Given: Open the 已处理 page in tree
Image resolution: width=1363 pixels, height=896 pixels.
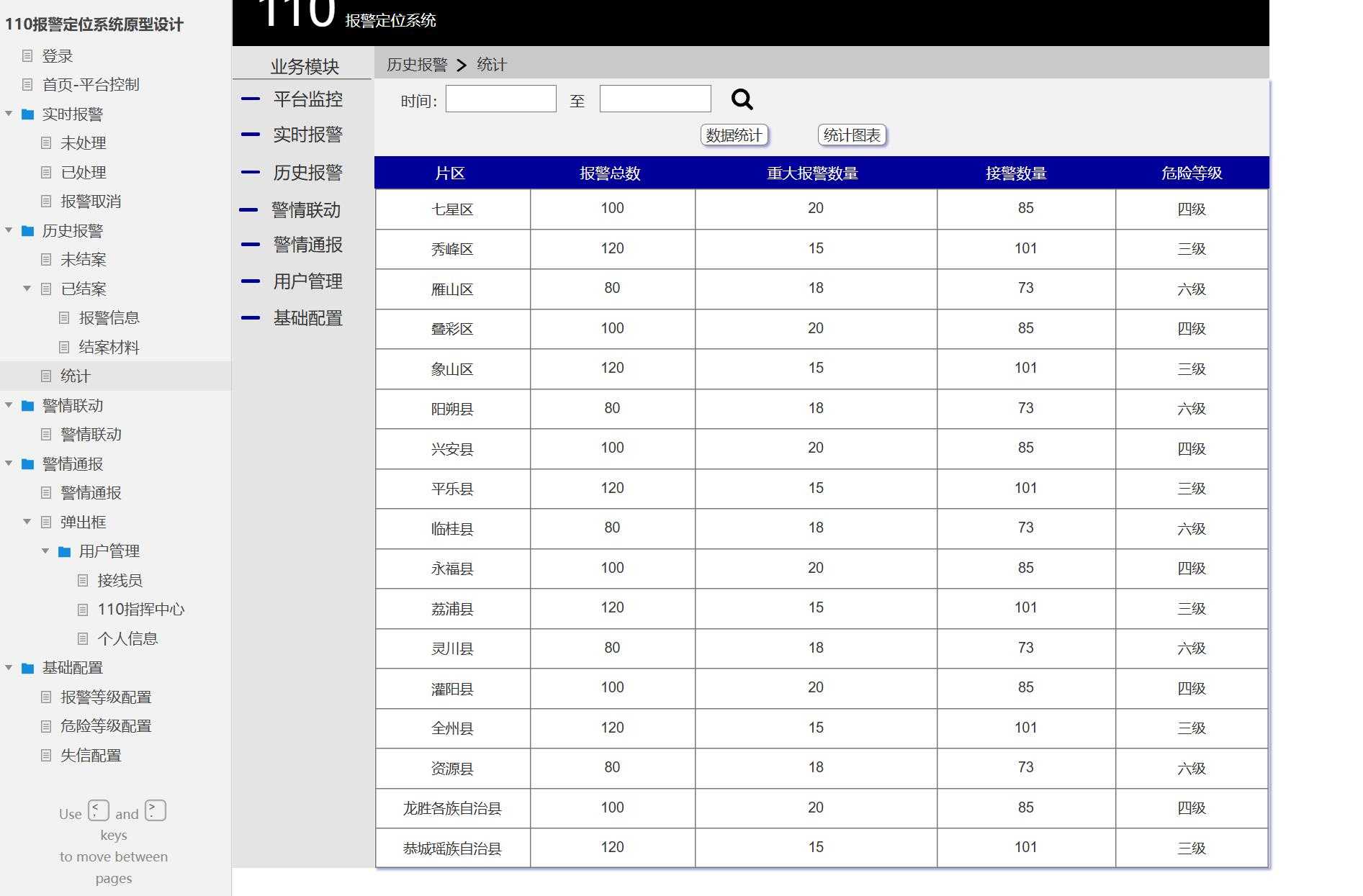Looking at the screenshot, I should coord(84,173).
